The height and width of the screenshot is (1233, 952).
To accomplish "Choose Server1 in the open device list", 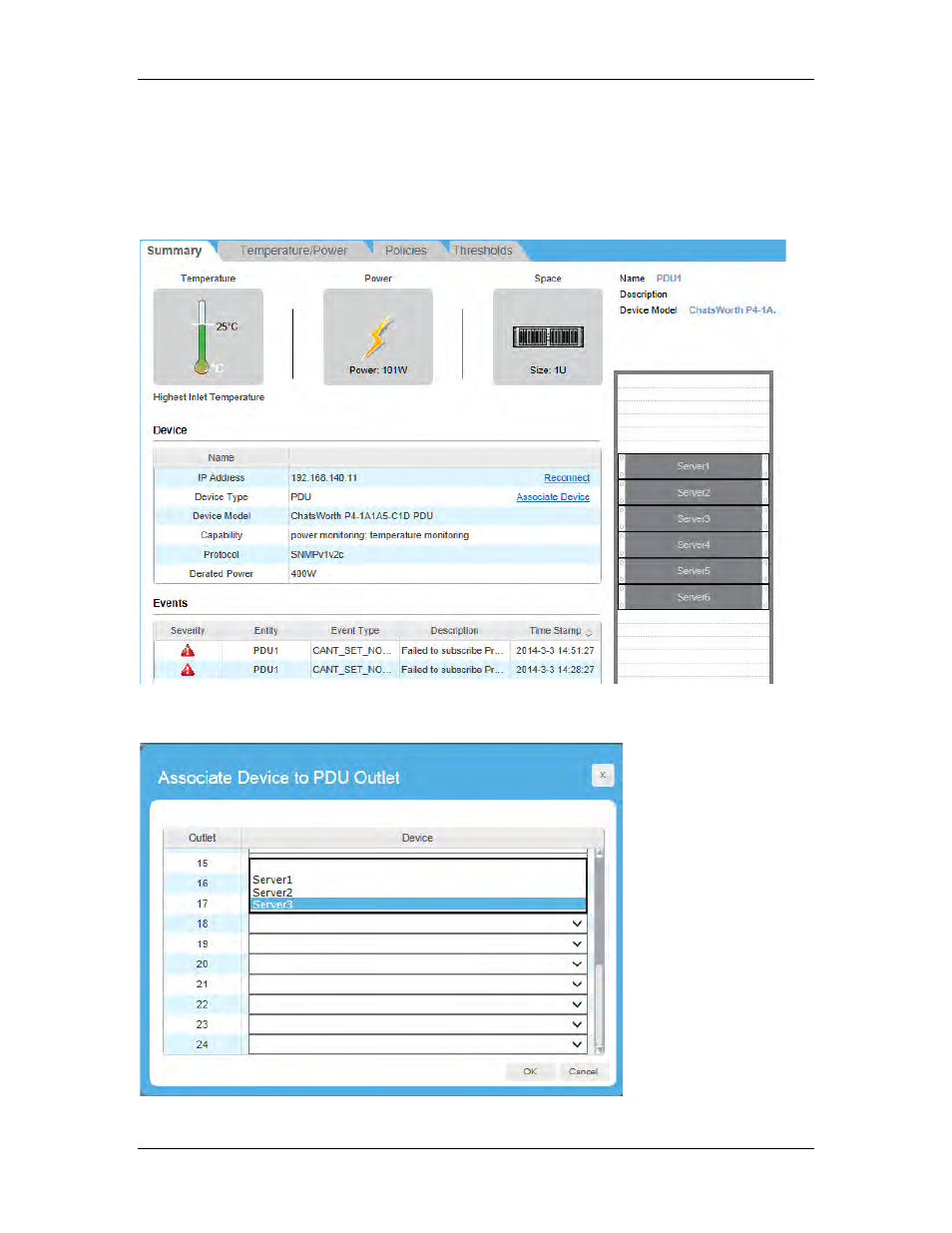I will [417, 881].
